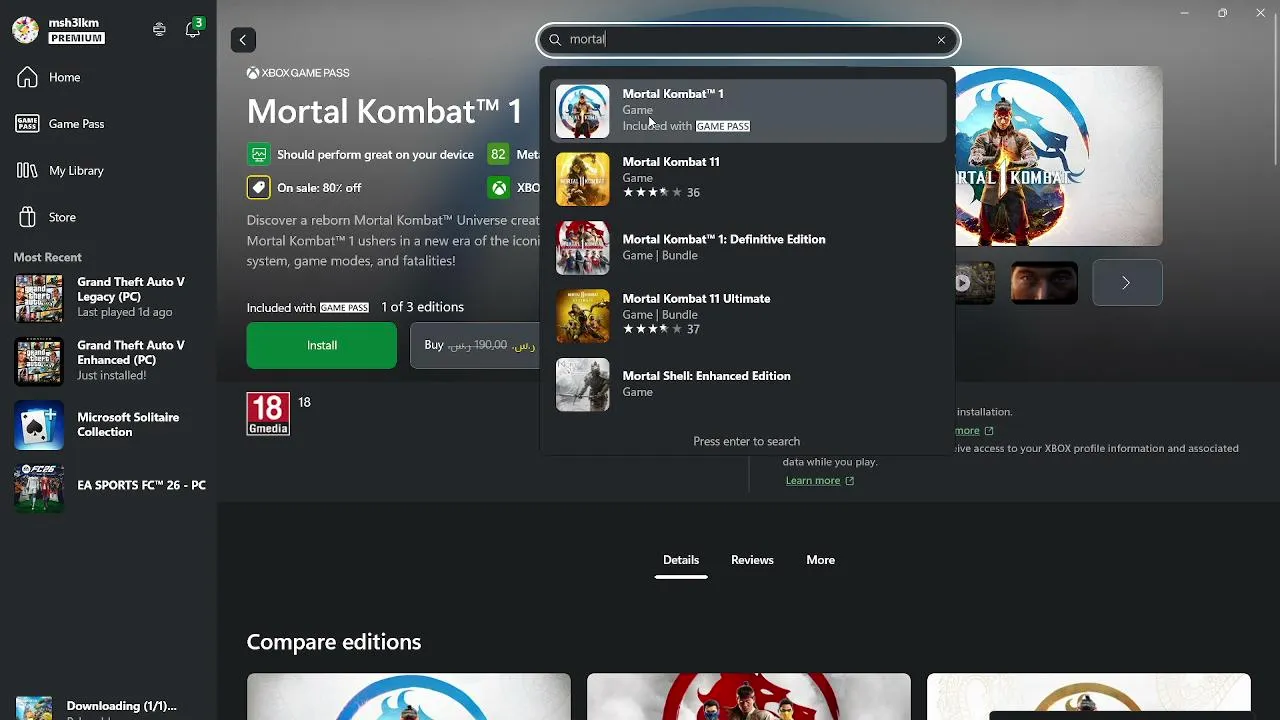Click the XBOX GAME PASS logo above the title
The width and height of the screenshot is (1280, 720).
298,73
